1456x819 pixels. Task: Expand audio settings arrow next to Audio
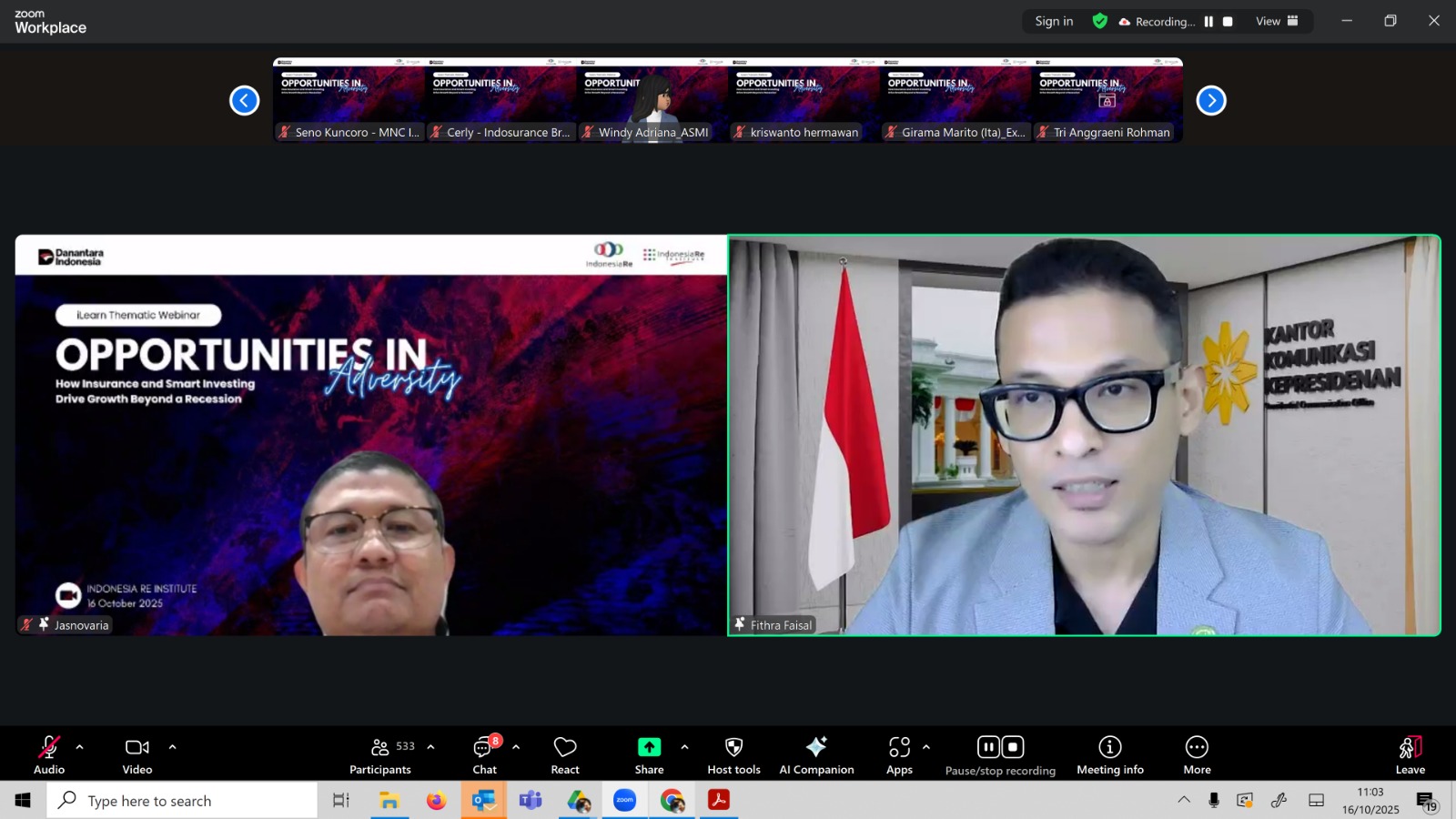pyautogui.click(x=80, y=747)
